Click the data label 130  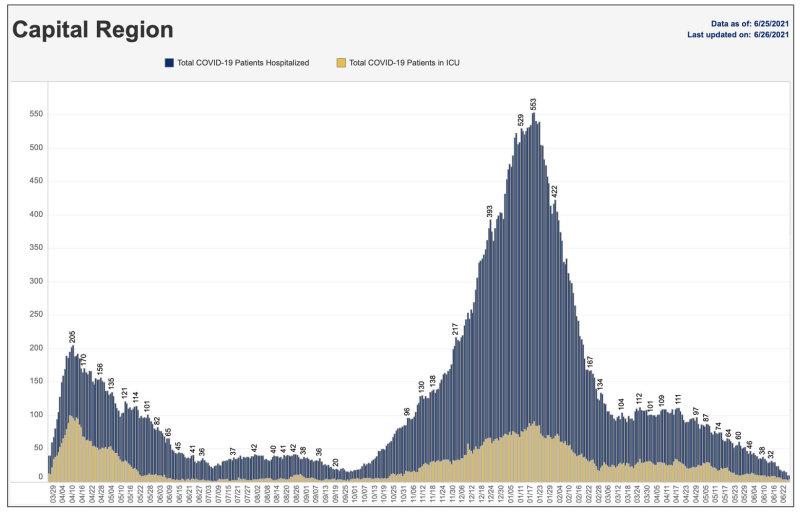point(421,386)
